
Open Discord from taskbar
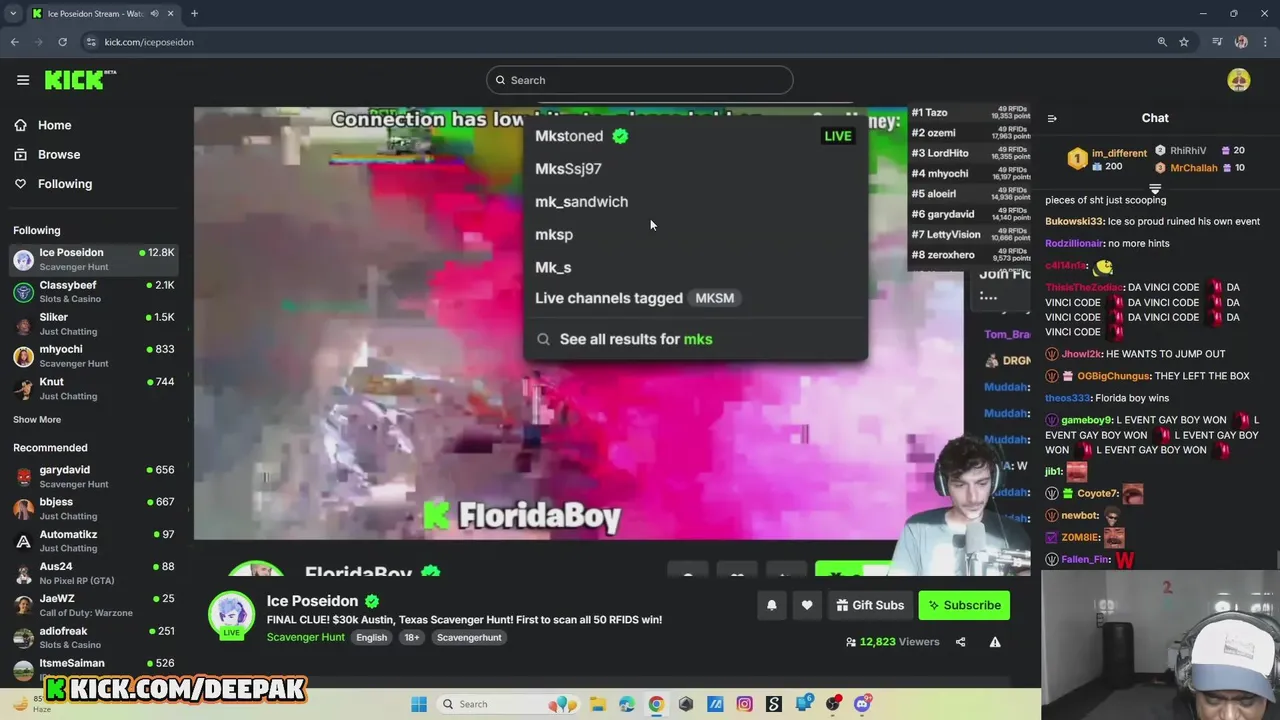pos(862,704)
